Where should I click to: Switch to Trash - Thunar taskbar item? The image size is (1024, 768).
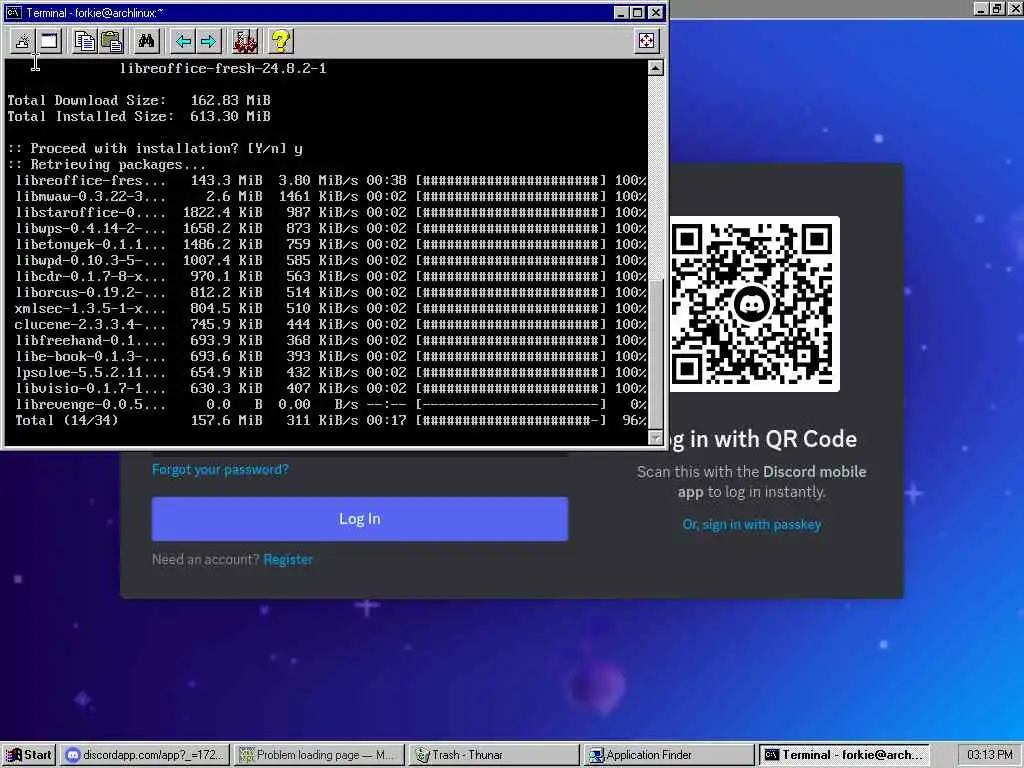tap(494, 755)
